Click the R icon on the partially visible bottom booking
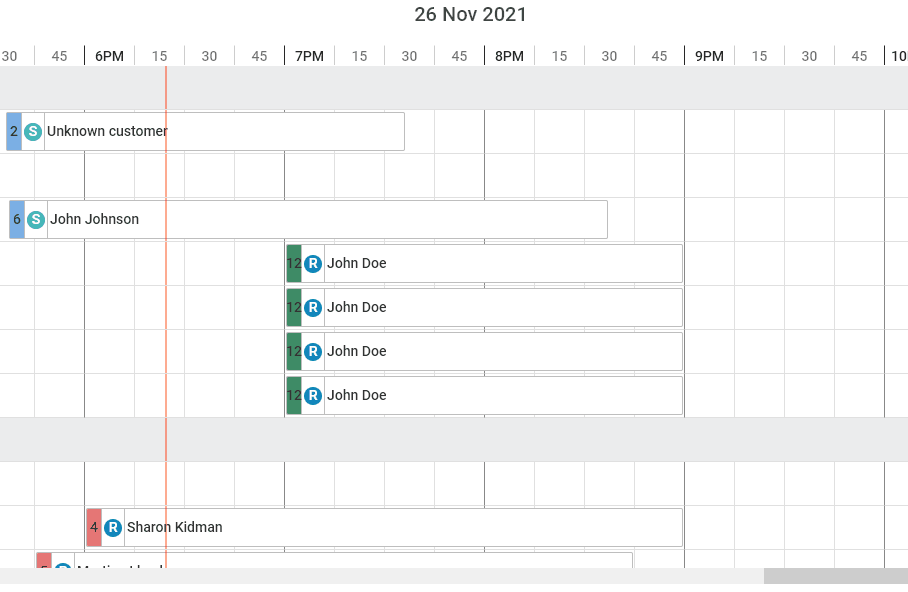 [x=62, y=564]
